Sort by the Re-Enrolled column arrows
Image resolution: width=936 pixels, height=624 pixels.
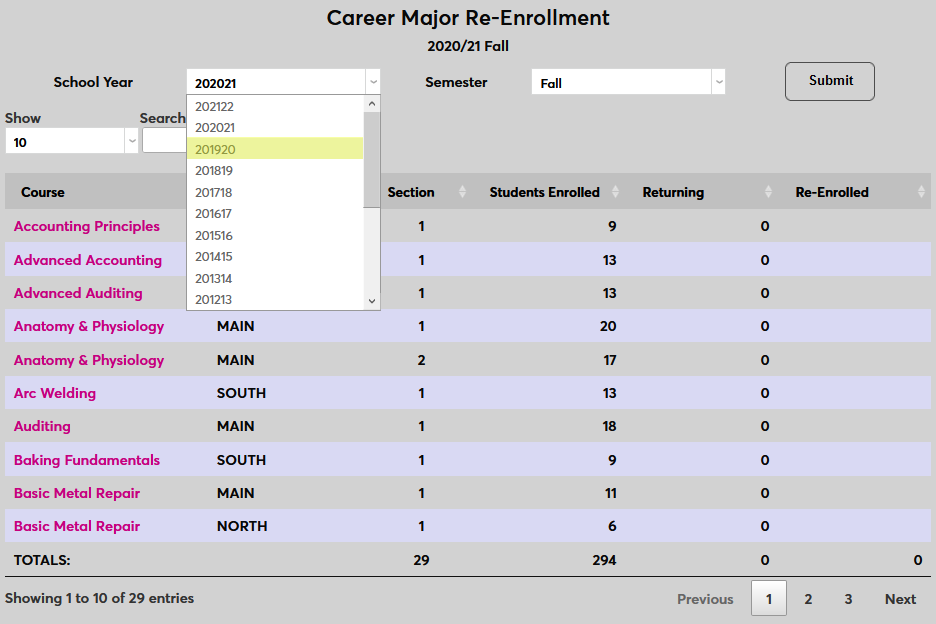[x=921, y=192]
